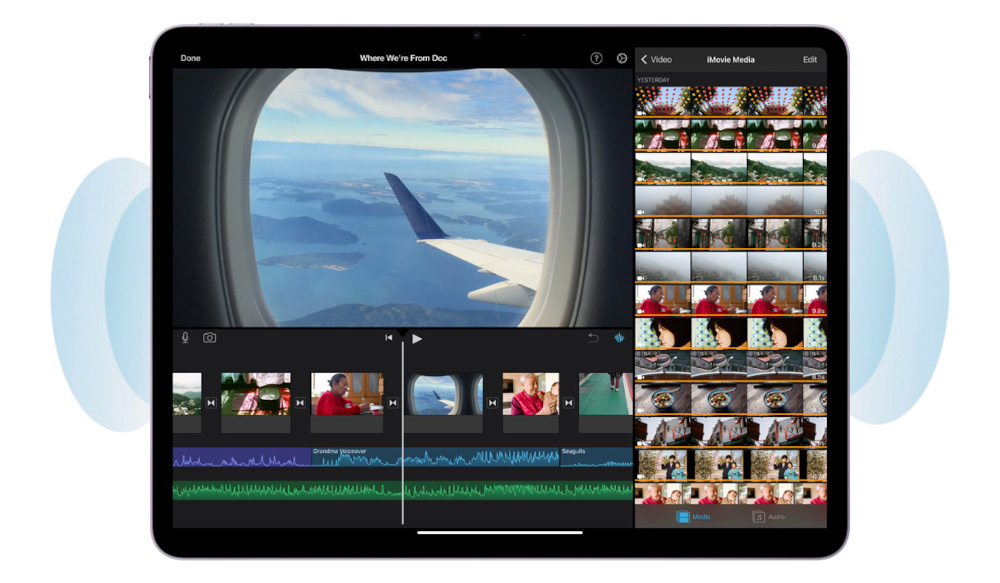
Task: Click the undo arrow icon
Action: point(593,338)
